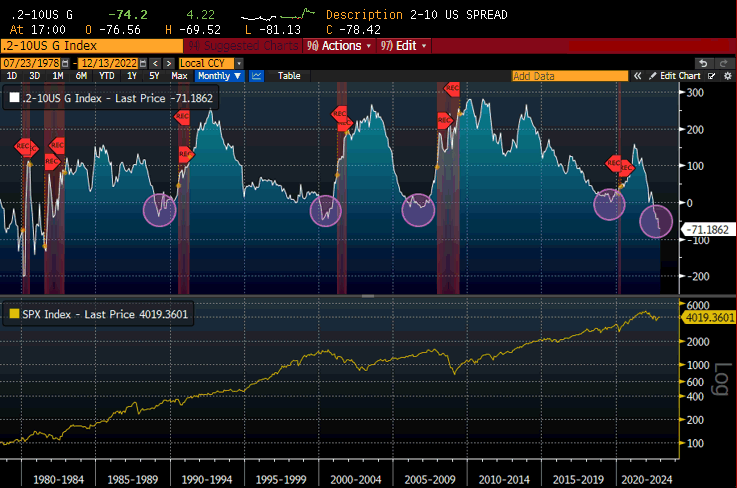Open the 96) Actions menu
737x488 pixels.
click(339, 46)
